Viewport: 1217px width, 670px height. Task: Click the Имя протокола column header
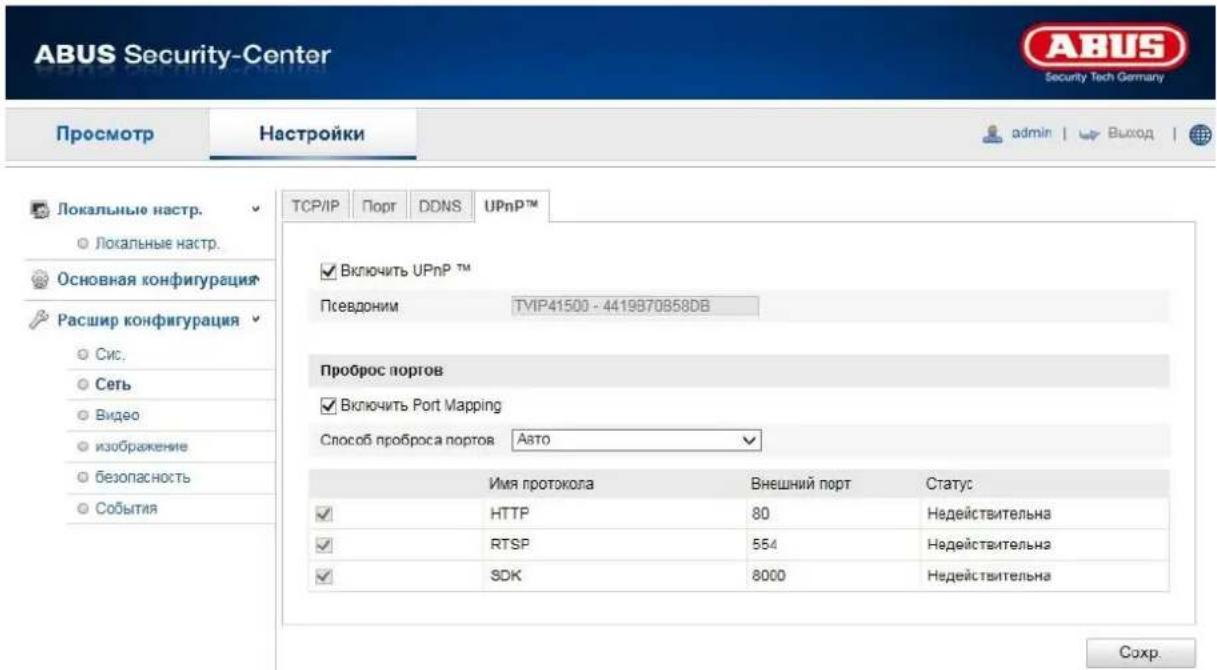pos(541,484)
